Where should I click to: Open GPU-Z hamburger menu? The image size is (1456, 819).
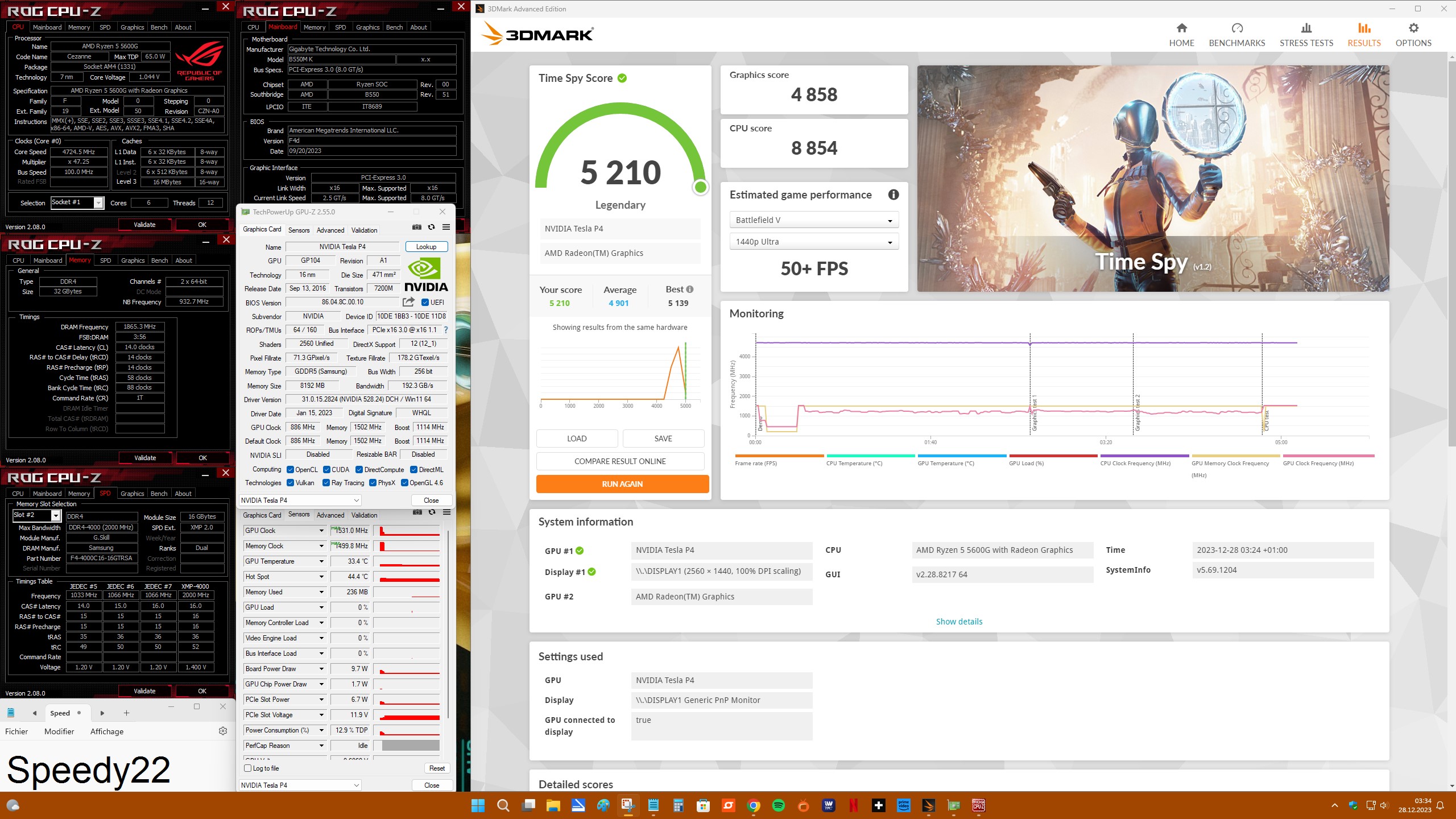pos(446,227)
